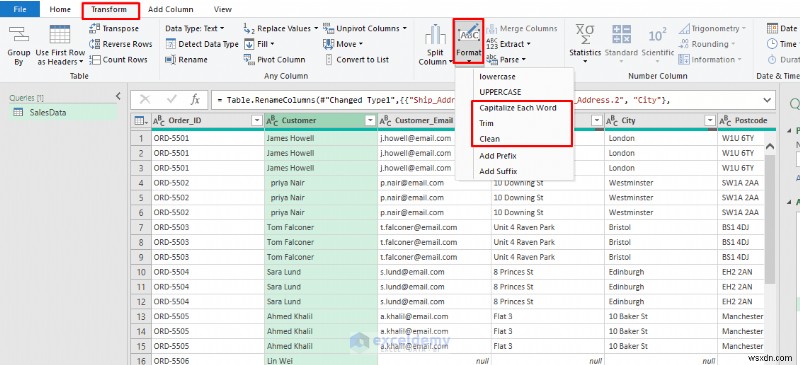Open Trigonometry functions

coord(711,29)
